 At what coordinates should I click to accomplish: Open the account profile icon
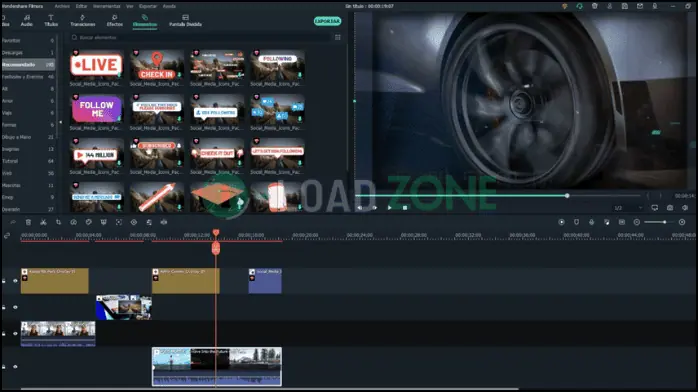[609, 6]
